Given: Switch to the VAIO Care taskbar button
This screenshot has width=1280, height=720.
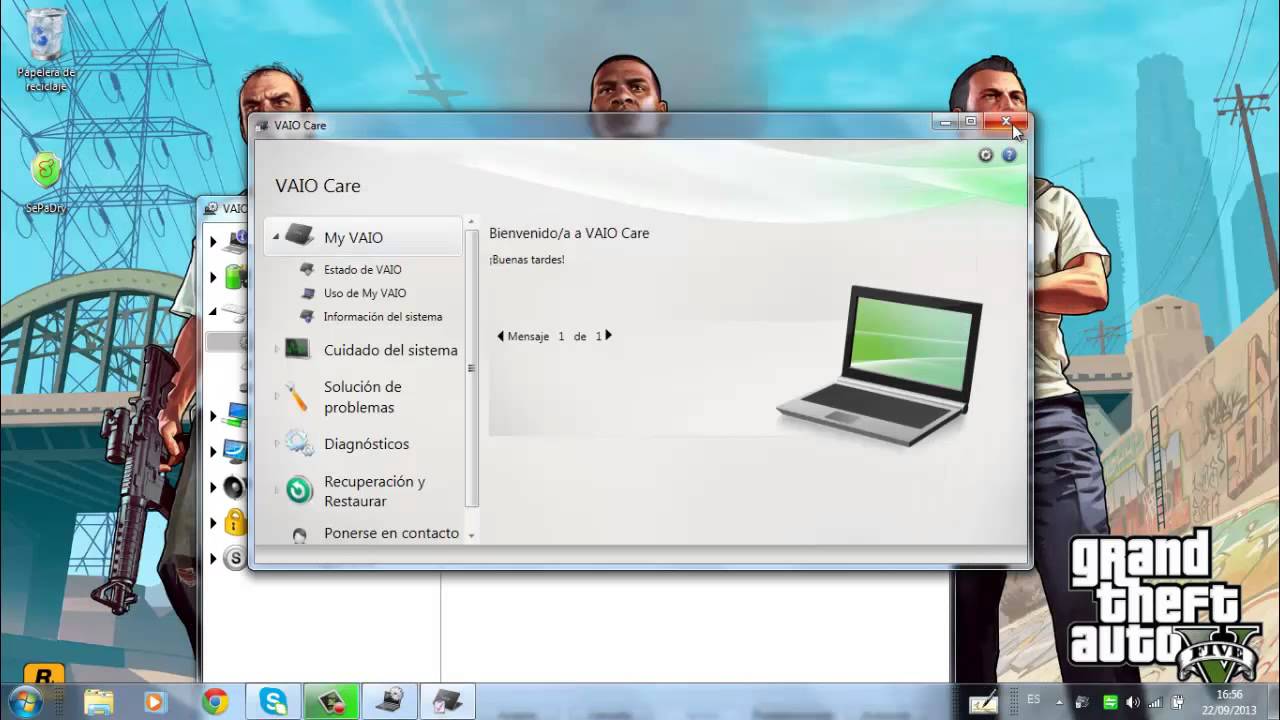Looking at the screenshot, I should (447, 702).
